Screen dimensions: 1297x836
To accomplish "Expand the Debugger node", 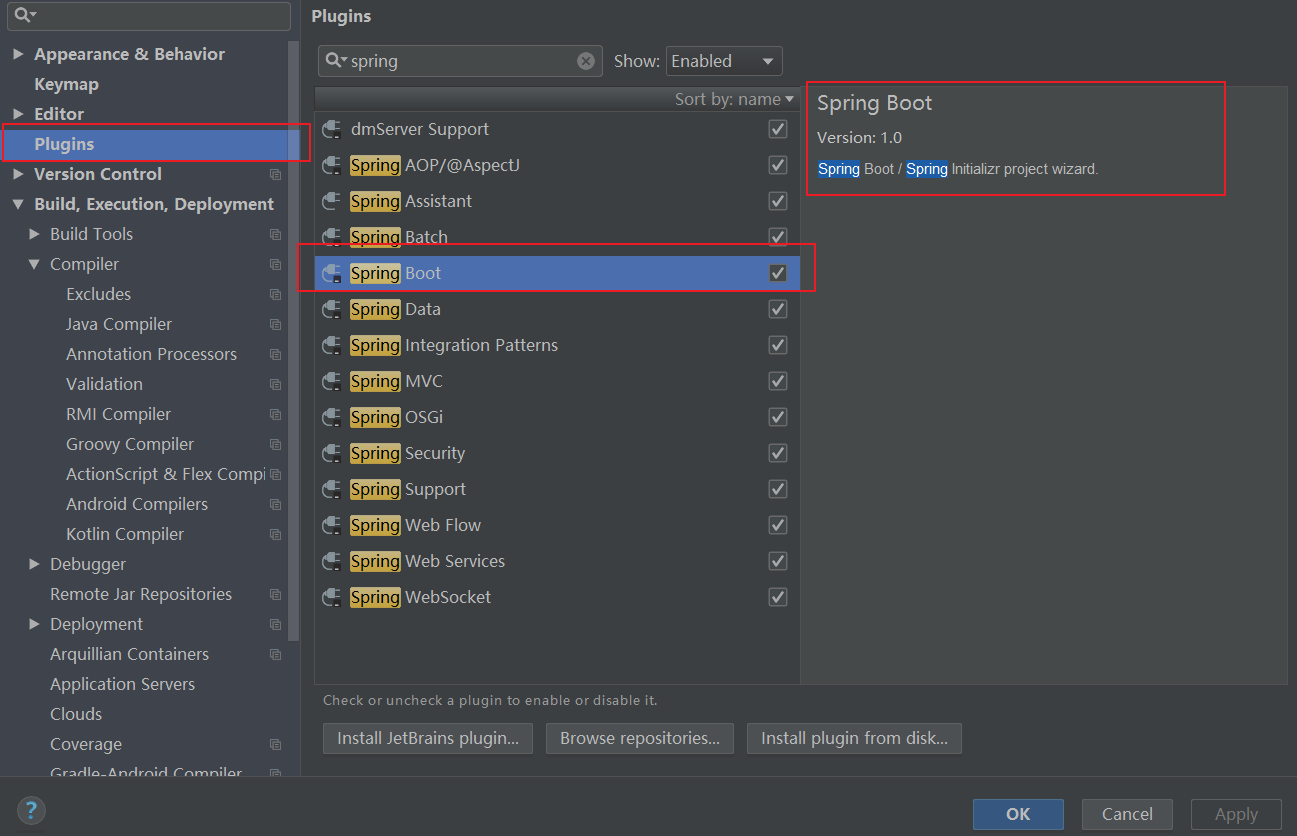I will pyautogui.click(x=35, y=564).
